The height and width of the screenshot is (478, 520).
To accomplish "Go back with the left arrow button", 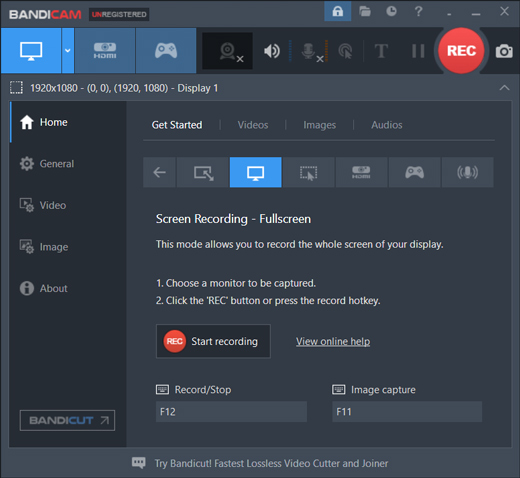I will coord(159,172).
